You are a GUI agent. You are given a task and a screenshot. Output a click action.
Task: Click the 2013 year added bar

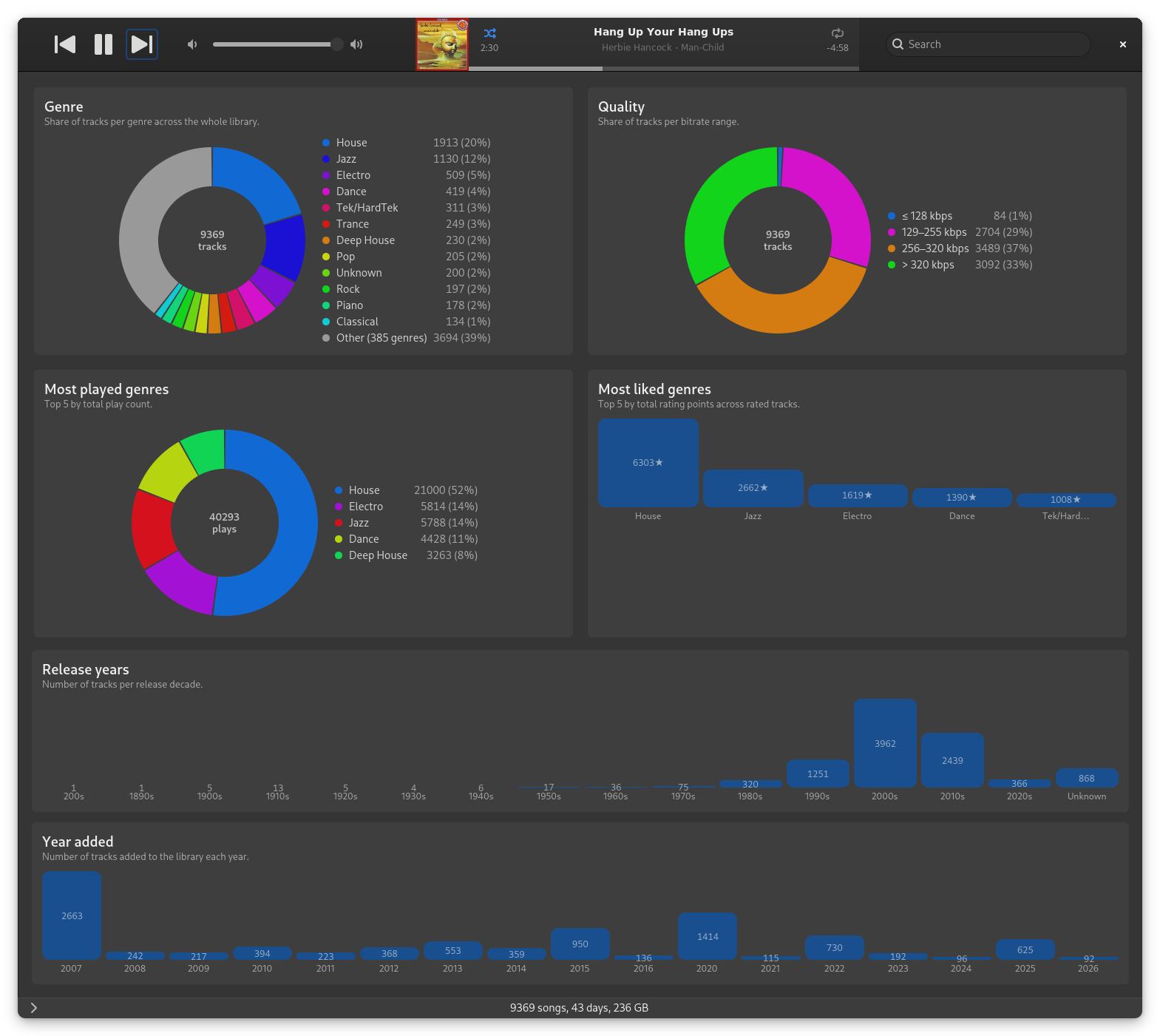click(x=453, y=950)
